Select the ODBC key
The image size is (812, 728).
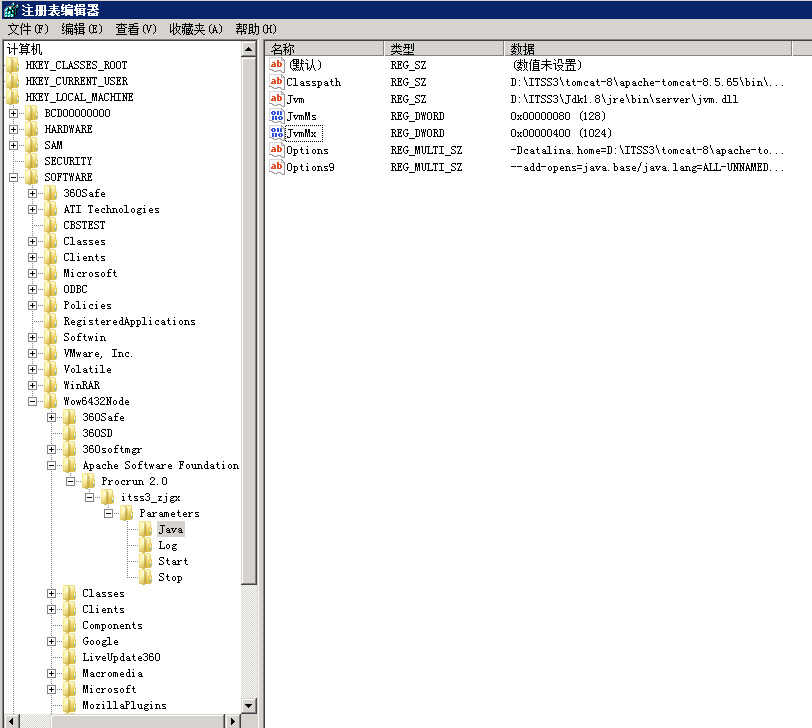click(75, 289)
